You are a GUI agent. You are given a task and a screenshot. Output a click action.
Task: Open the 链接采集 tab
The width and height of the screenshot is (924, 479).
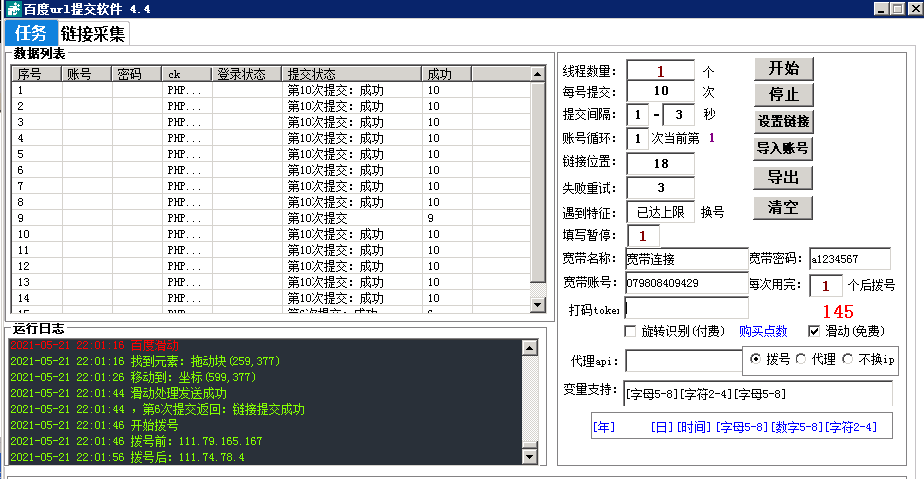(x=93, y=34)
